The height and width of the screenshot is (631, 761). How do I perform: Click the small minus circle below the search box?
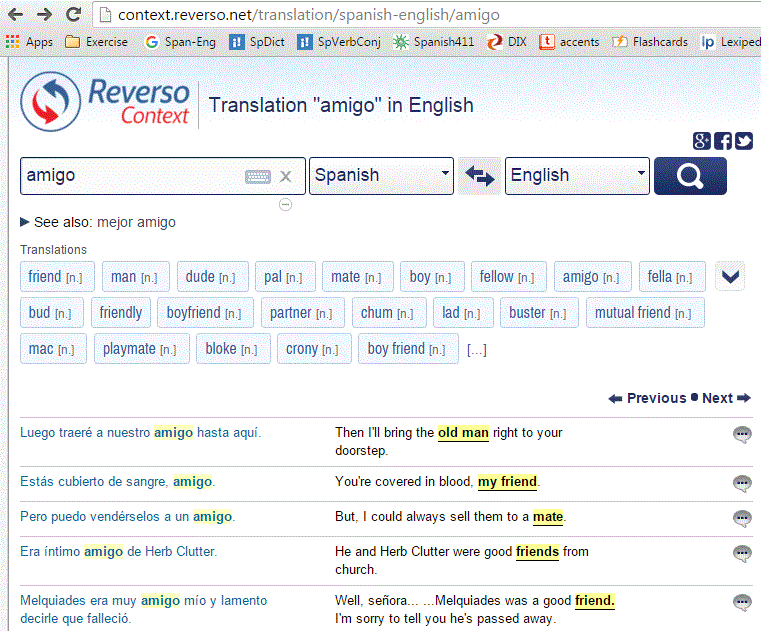pos(285,205)
